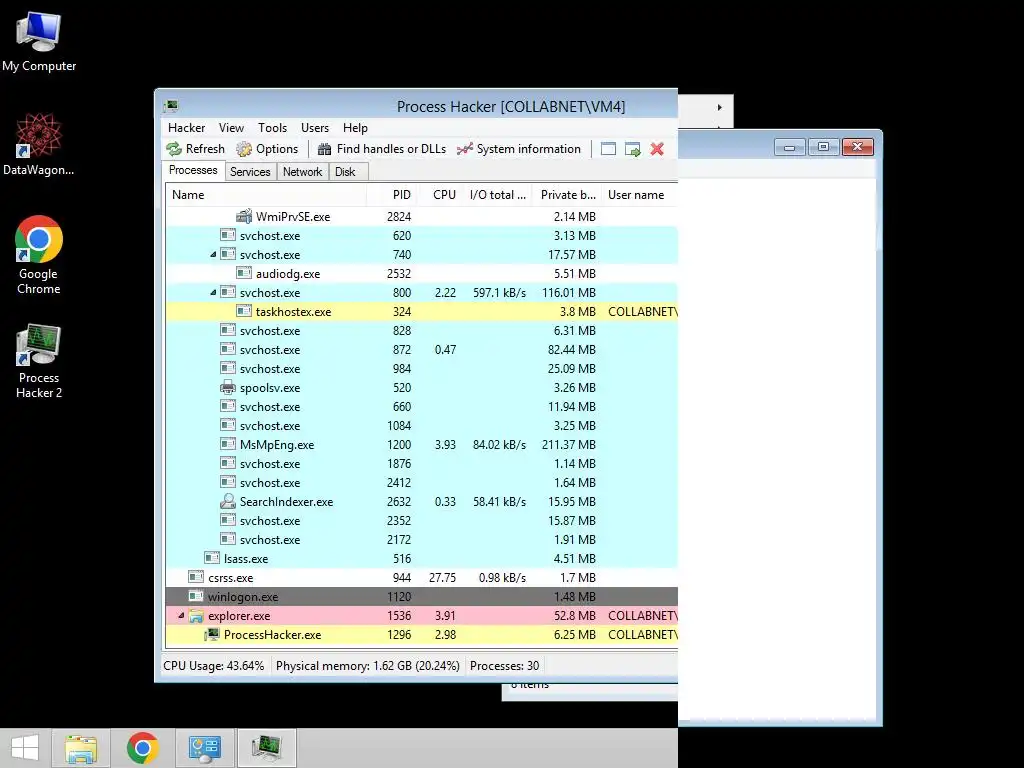The height and width of the screenshot is (768, 1024).
Task: Click Find window and thread icon
Action: pos(632,149)
